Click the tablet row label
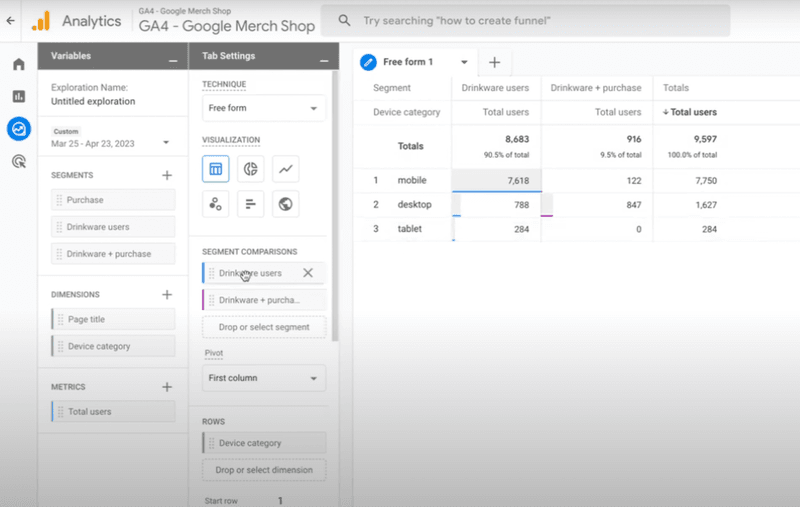 click(410, 229)
